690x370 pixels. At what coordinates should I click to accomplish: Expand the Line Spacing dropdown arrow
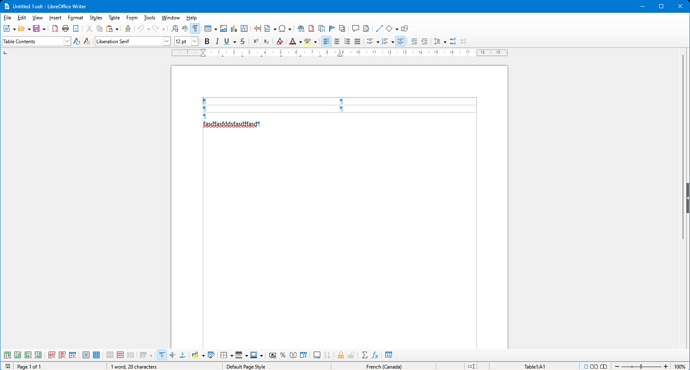click(445, 42)
